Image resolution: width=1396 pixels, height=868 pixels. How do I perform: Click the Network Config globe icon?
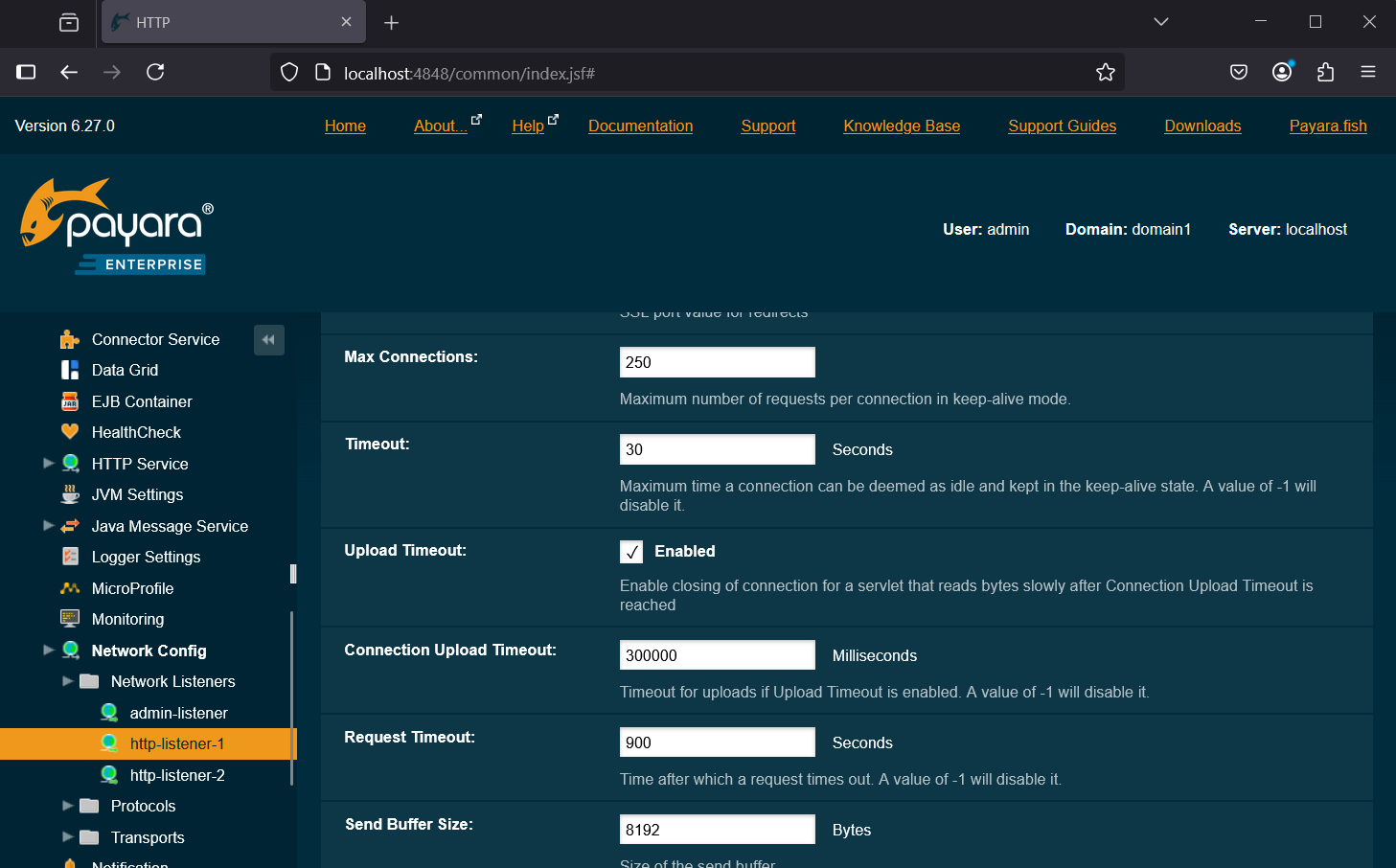[70, 651]
